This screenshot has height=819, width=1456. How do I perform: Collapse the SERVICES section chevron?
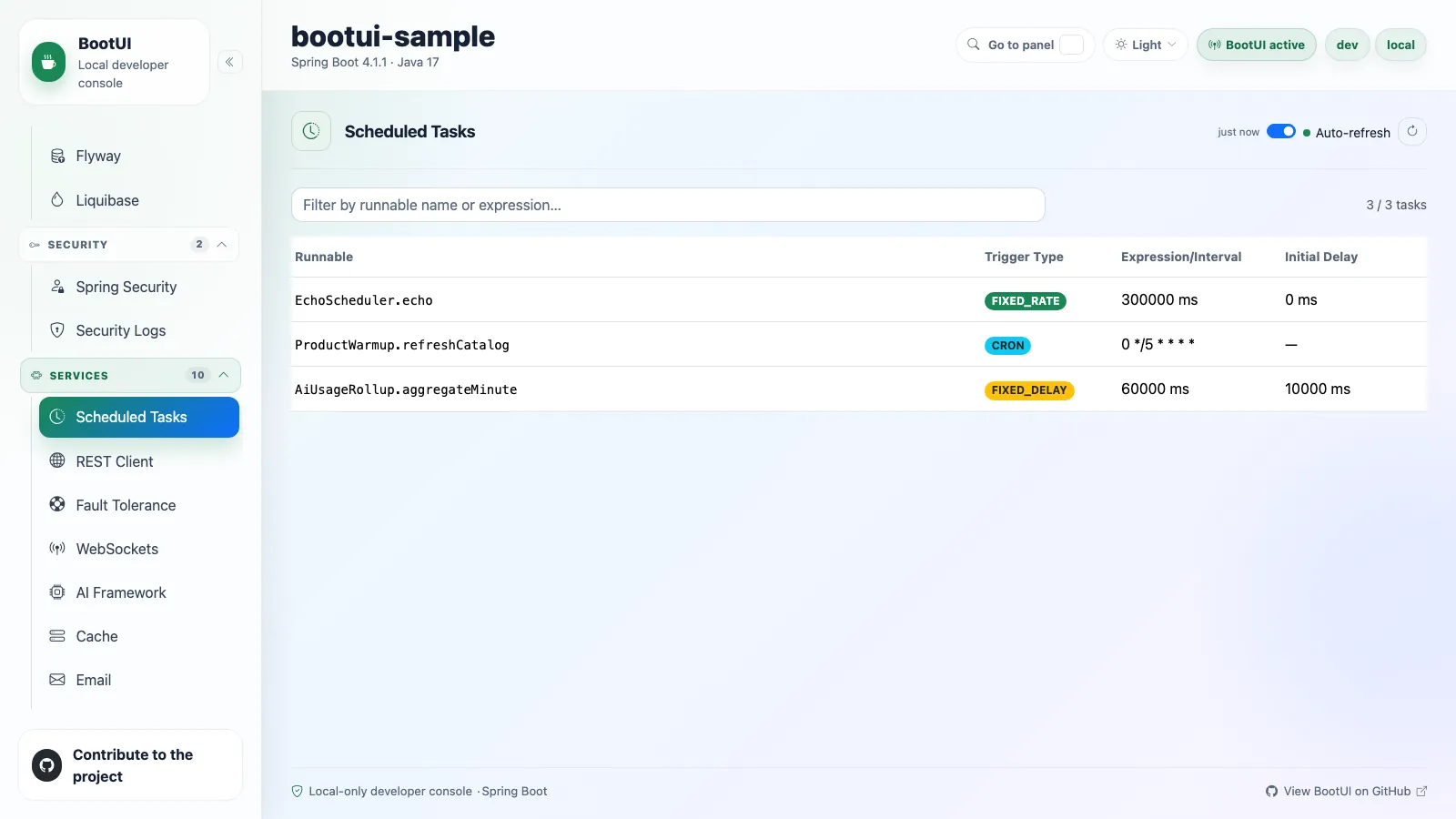coord(223,375)
